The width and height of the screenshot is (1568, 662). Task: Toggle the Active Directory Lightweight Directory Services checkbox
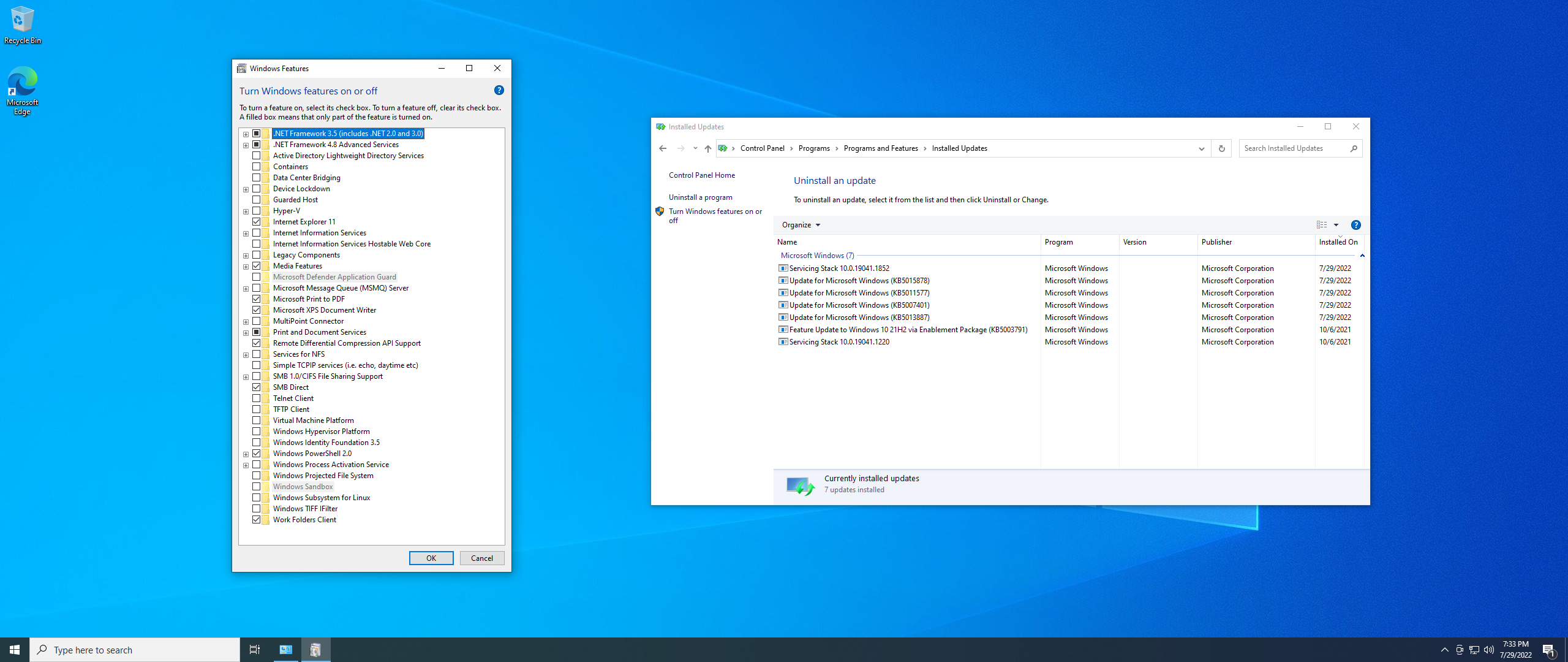pos(256,156)
